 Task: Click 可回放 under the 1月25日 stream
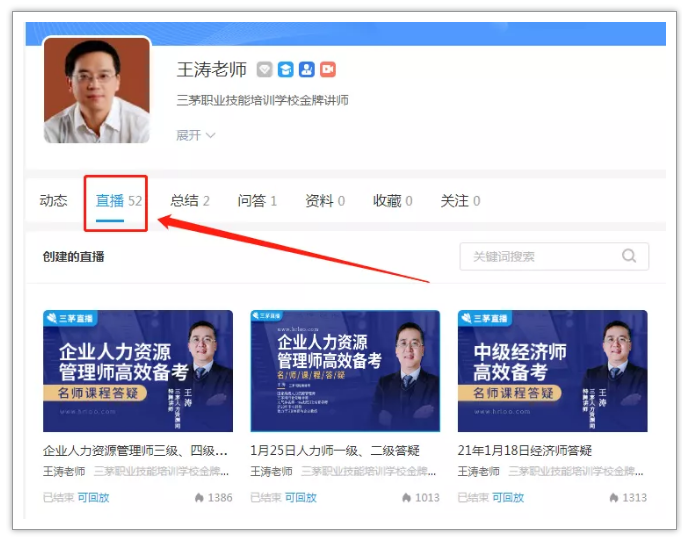[x=301, y=497]
